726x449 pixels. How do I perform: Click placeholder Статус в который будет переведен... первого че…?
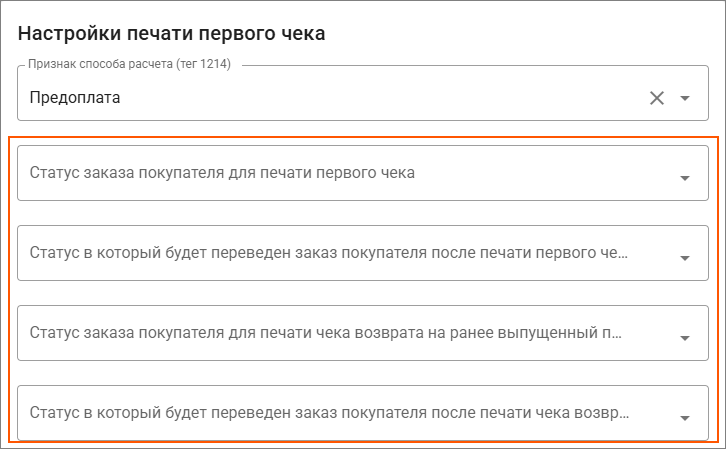(330, 253)
